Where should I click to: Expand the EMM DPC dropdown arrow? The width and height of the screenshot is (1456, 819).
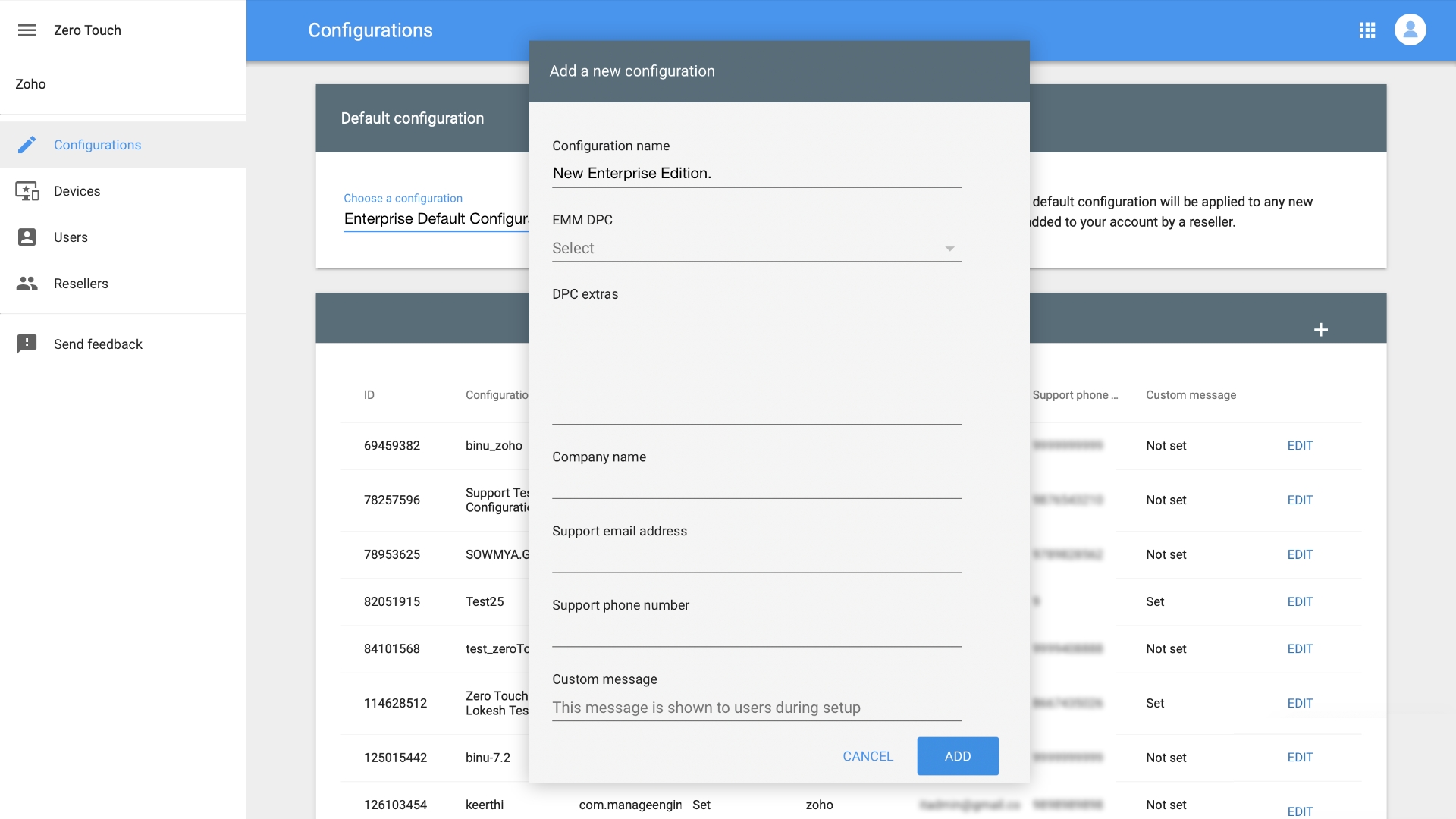click(949, 249)
